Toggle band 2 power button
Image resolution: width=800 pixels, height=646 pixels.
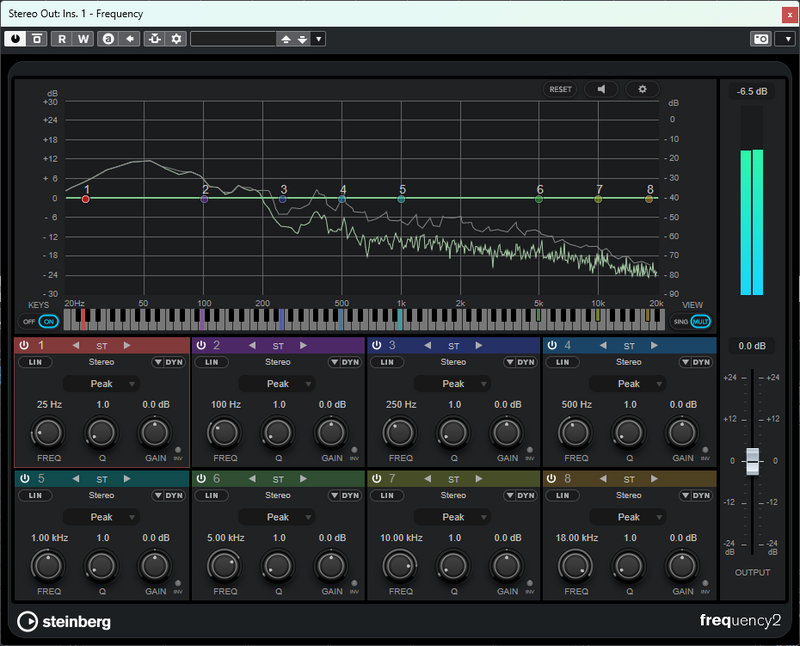(x=201, y=345)
